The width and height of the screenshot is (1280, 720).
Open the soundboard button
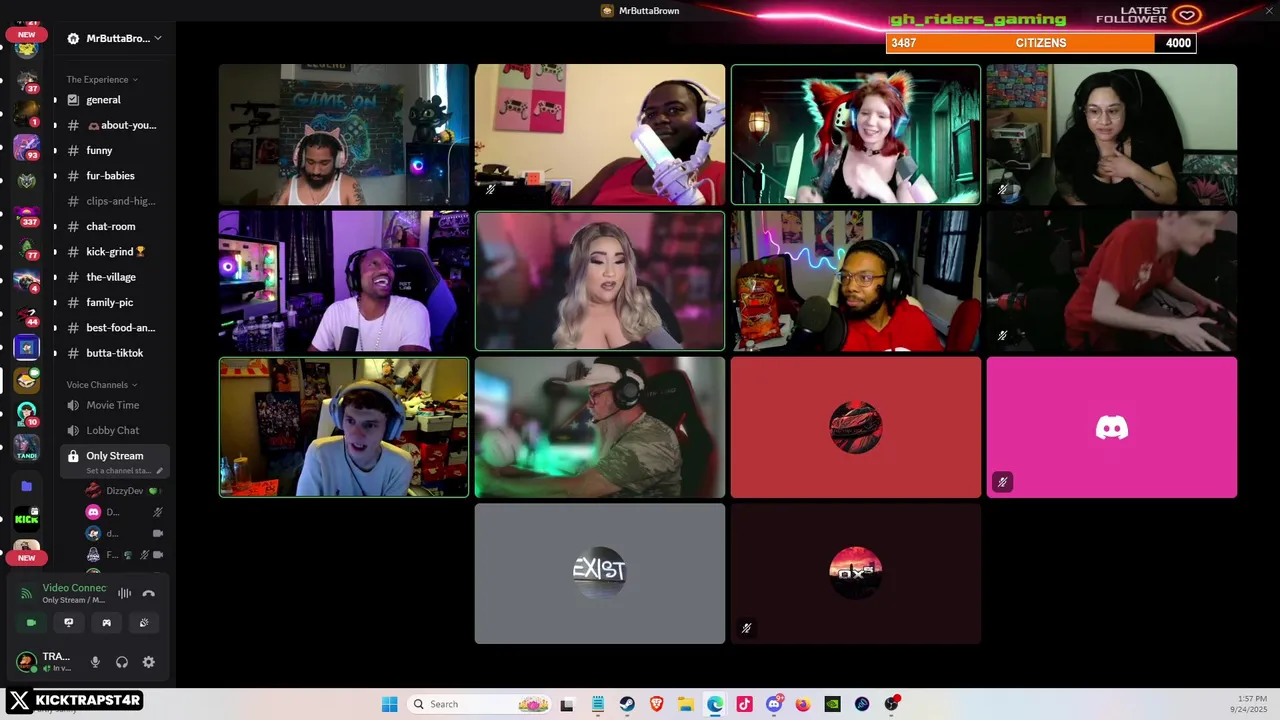point(144,622)
